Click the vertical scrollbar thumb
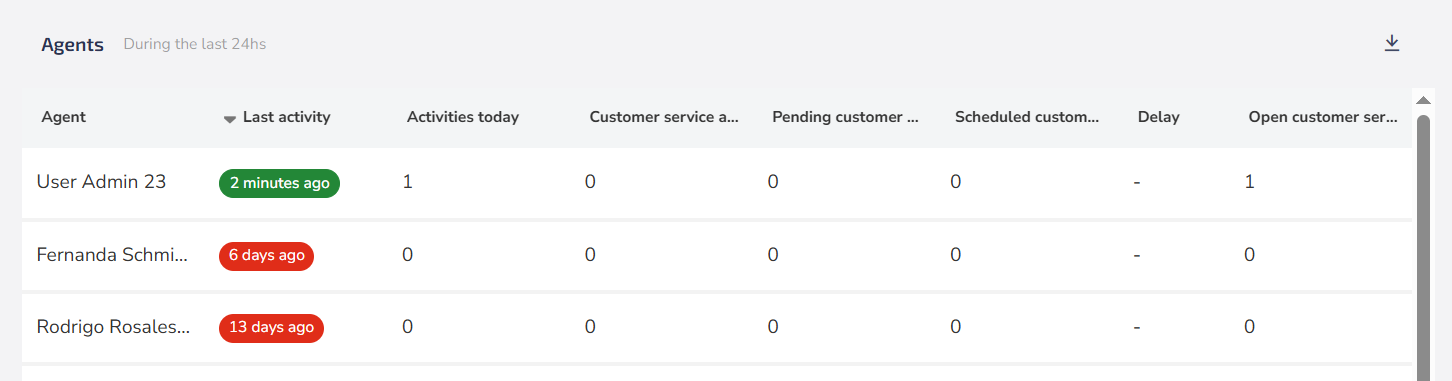This screenshot has height=381, width=1452. [x=1423, y=245]
